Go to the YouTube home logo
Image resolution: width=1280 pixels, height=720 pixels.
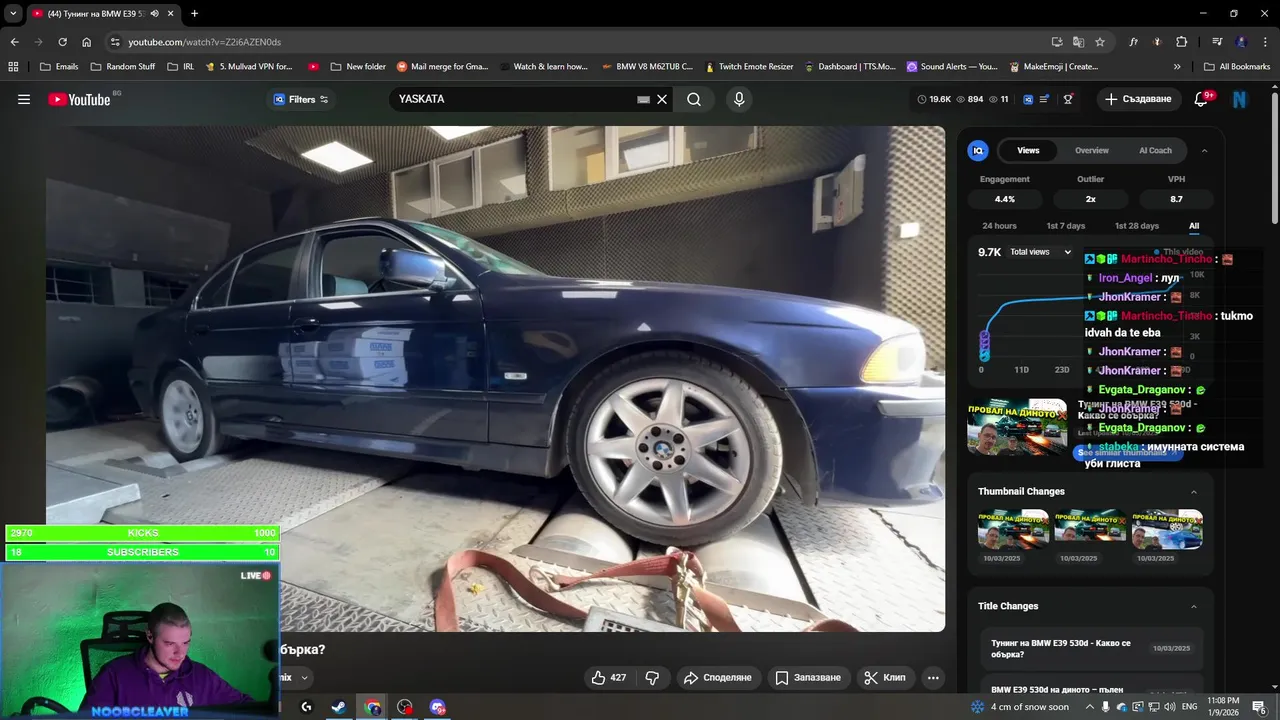click(x=80, y=99)
